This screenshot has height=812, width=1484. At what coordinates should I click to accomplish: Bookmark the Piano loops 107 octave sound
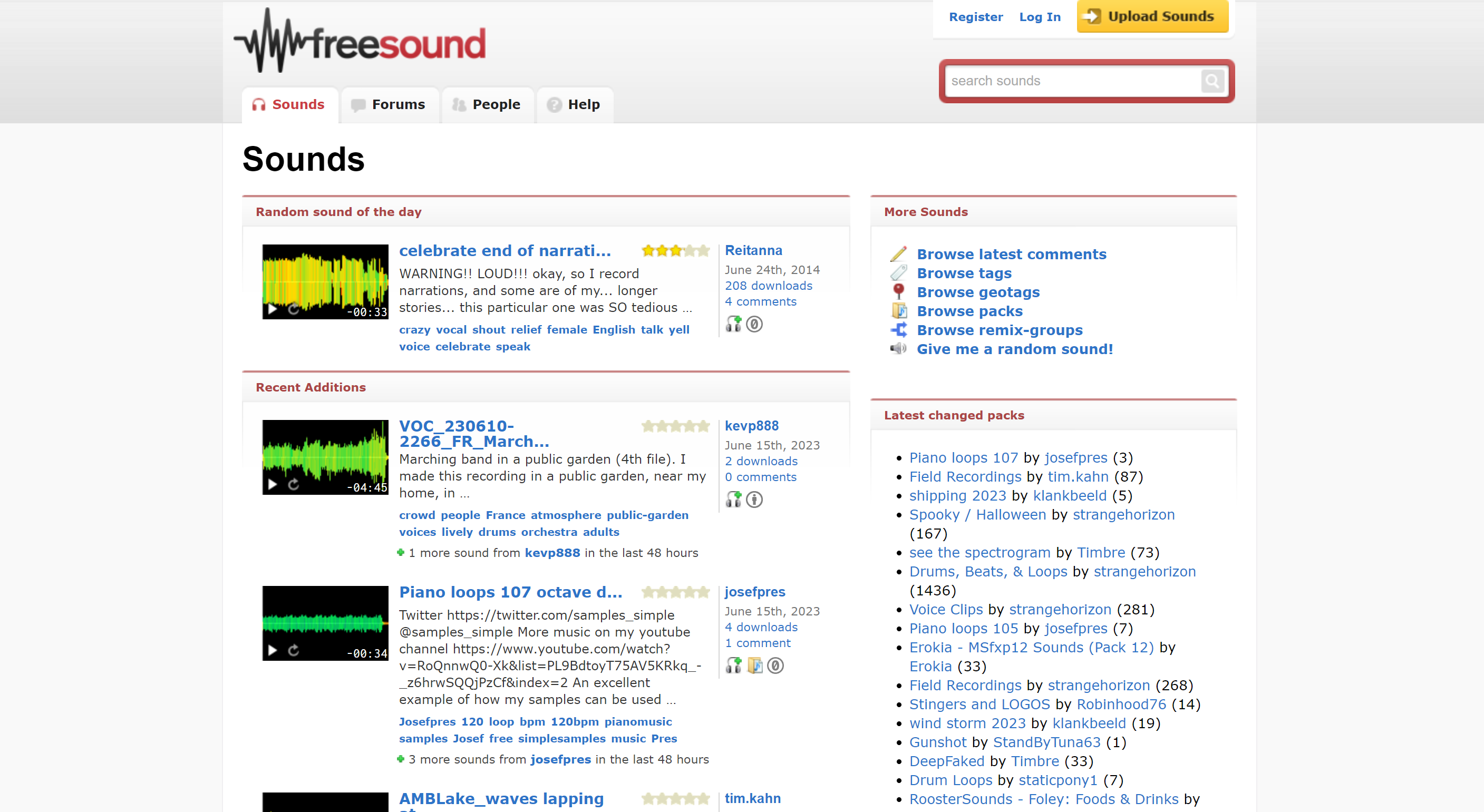click(x=734, y=666)
